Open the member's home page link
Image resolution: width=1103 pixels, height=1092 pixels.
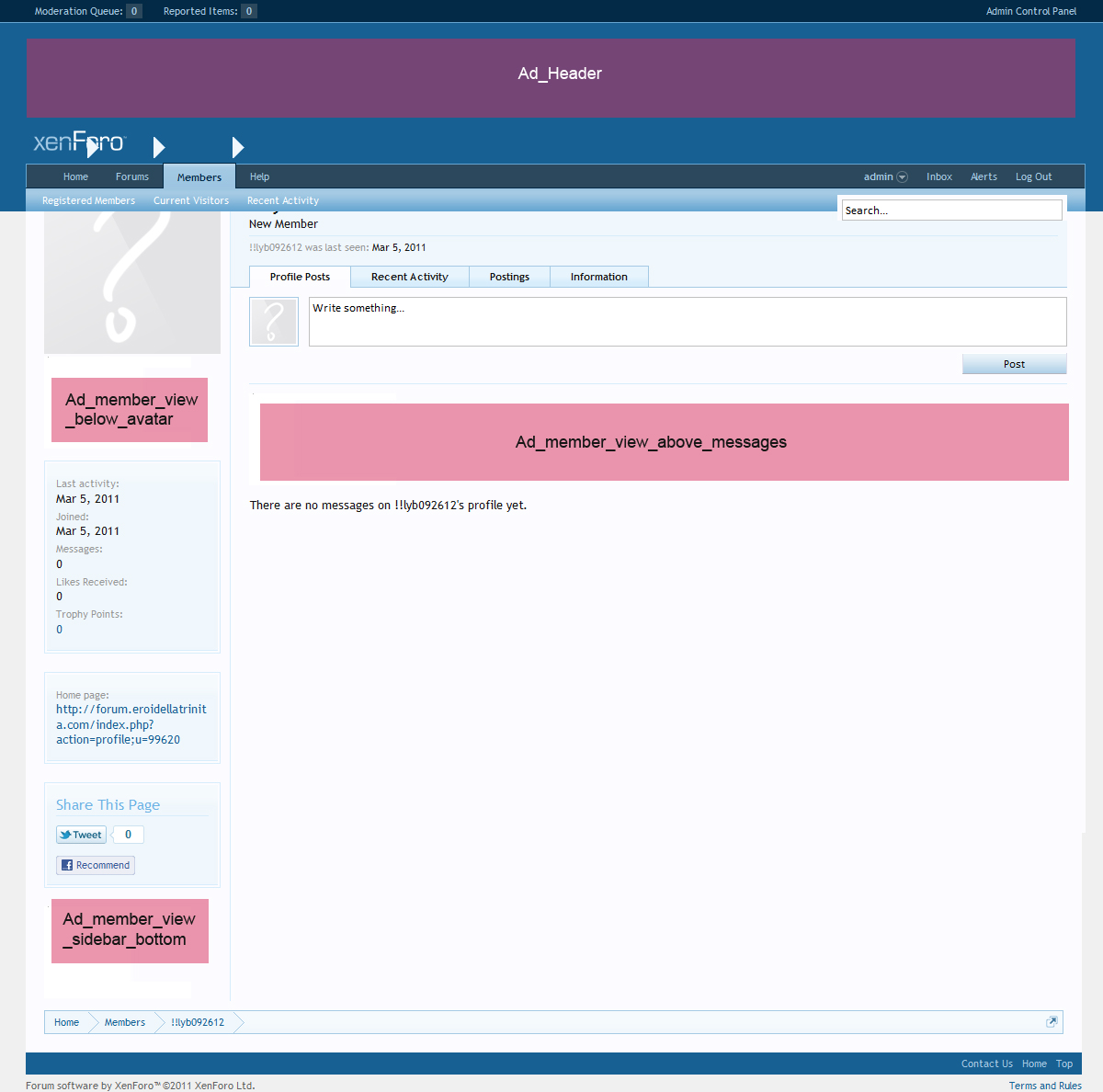coord(131,724)
